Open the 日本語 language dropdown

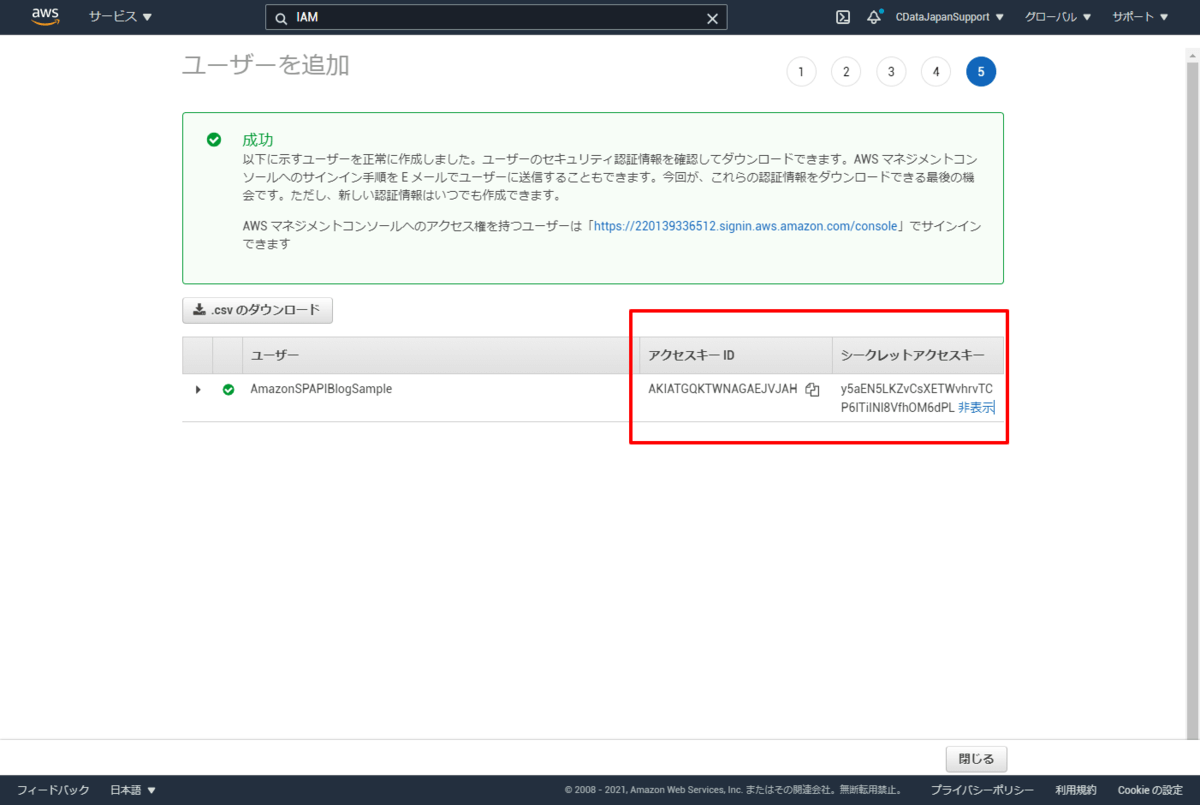click(133, 790)
